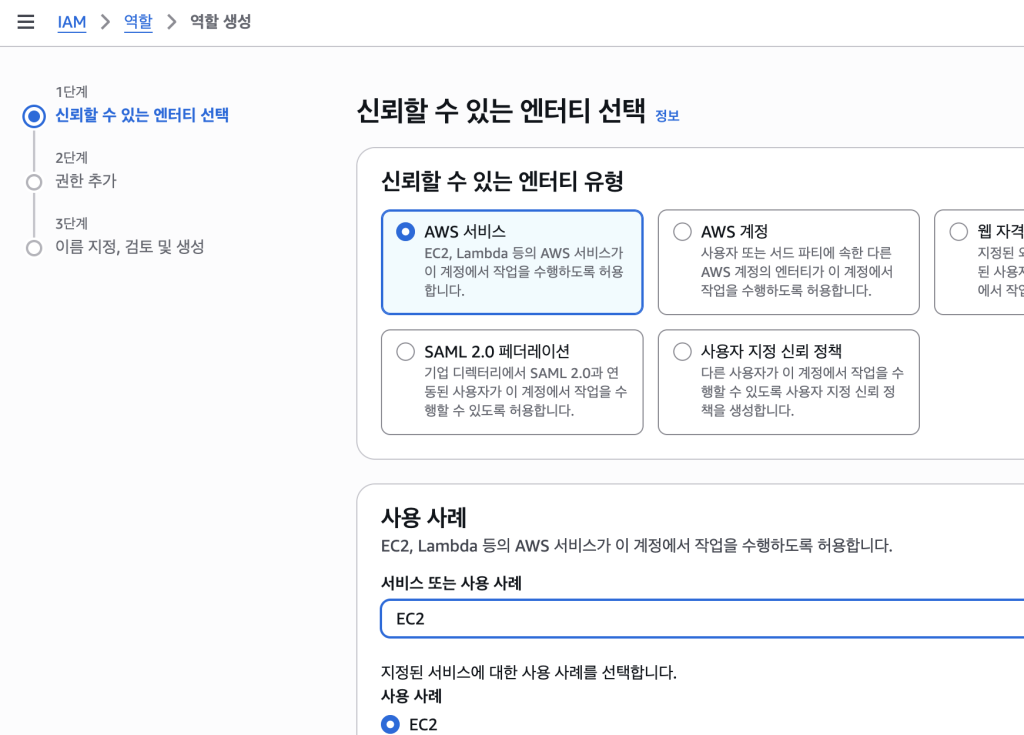The width and height of the screenshot is (1024, 735).
Task: Select the SAML 2.0 페더레이션 radio option
Action: coord(406,352)
